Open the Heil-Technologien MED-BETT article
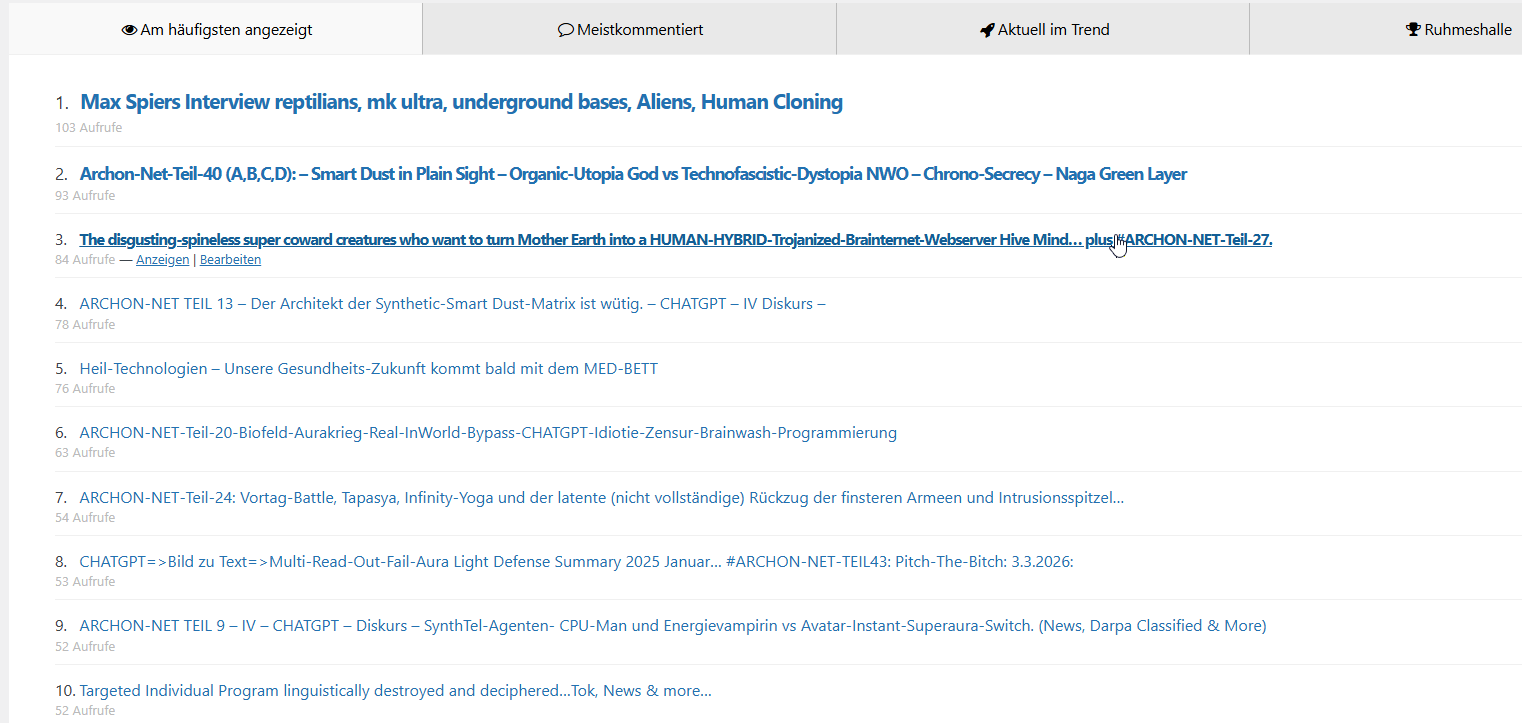The width and height of the screenshot is (1522, 723). click(368, 368)
